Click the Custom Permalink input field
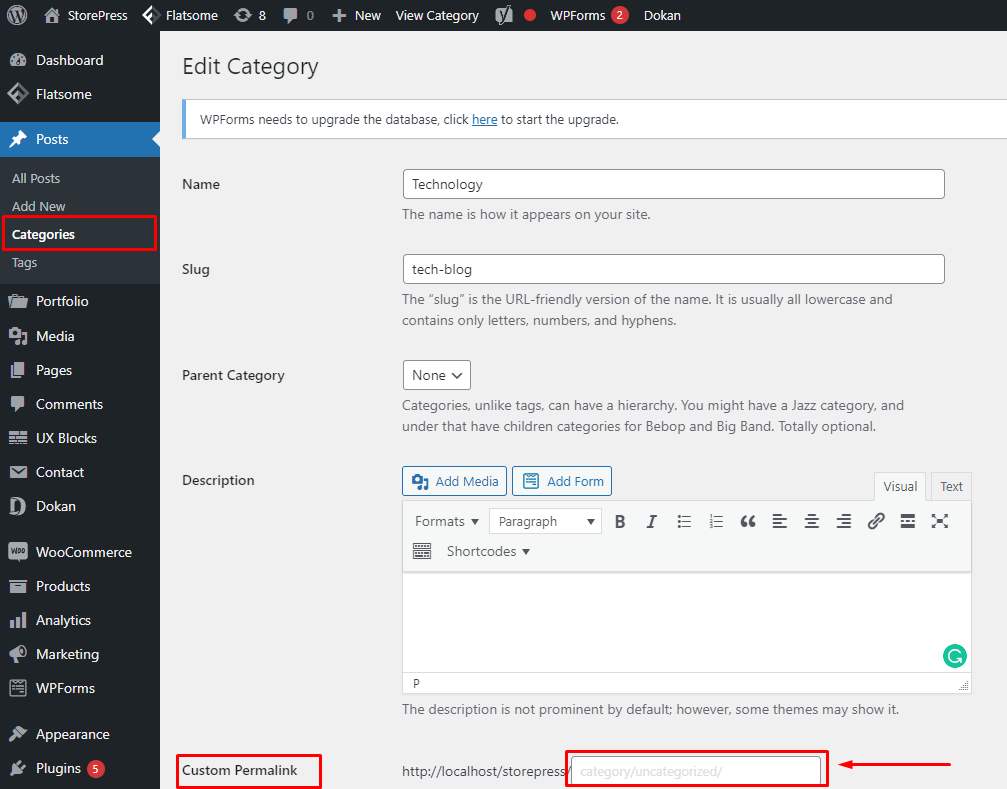This screenshot has height=789, width=1007. pyautogui.click(x=696, y=770)
